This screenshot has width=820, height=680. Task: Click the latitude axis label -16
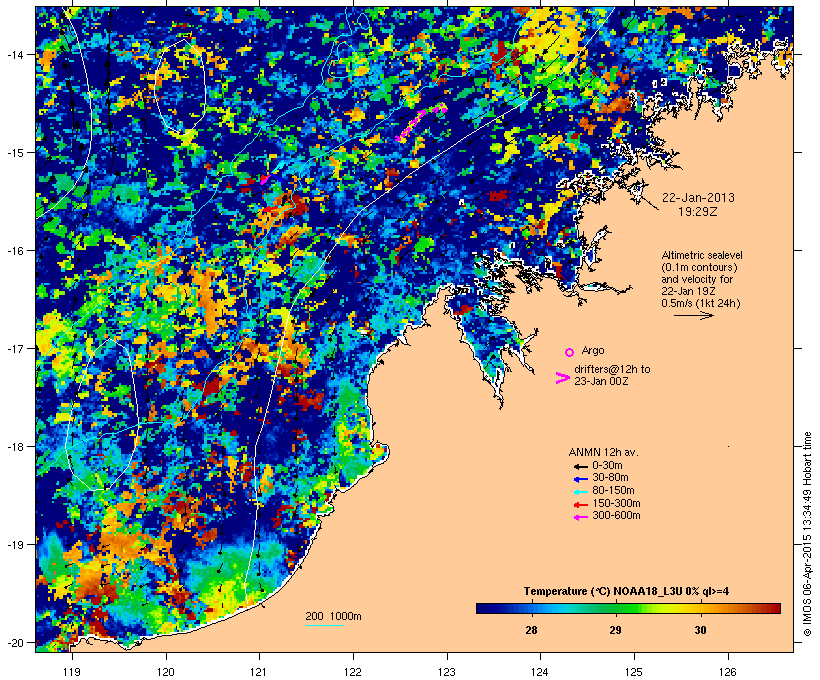tap(14, 251)
